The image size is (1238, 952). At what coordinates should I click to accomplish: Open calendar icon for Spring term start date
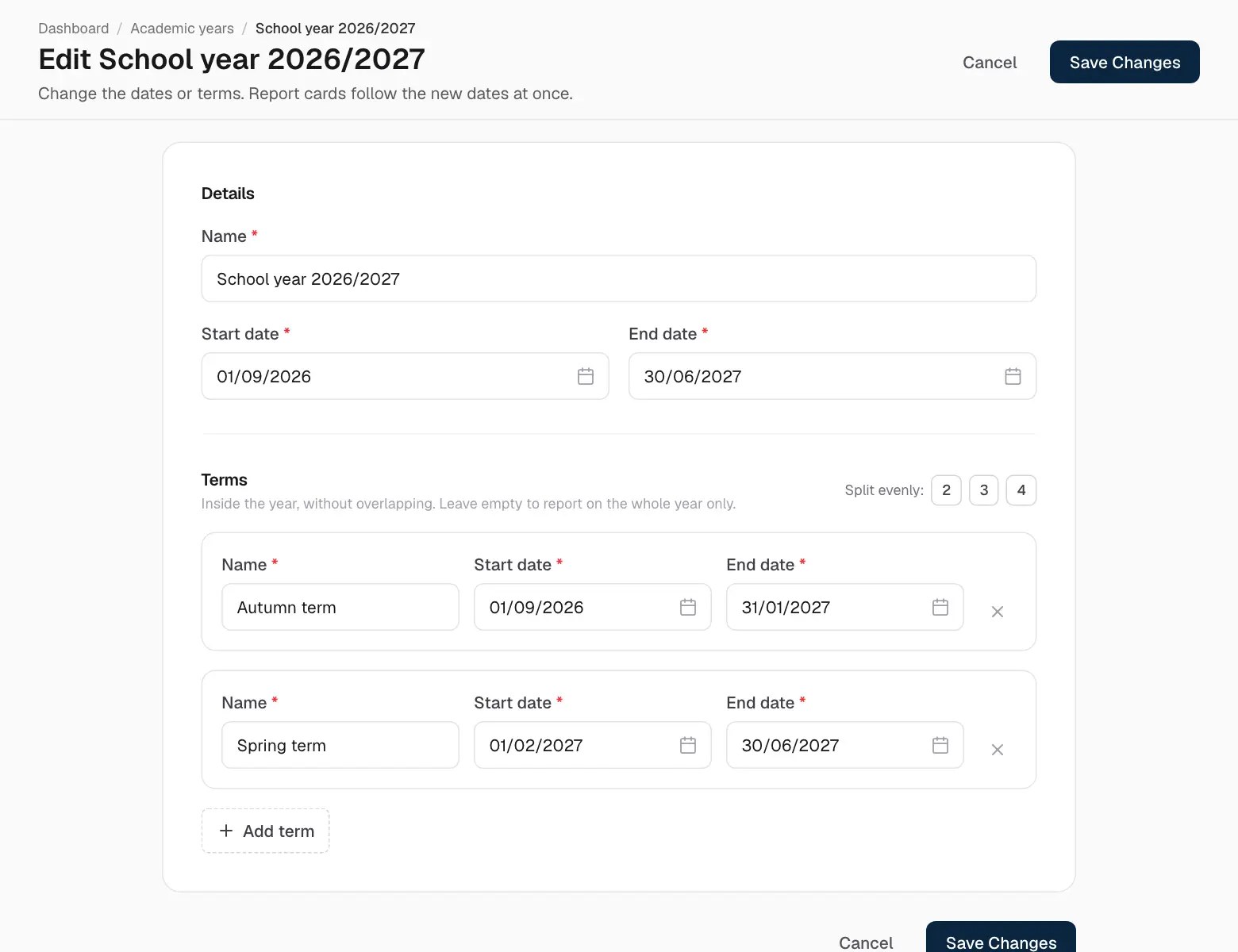688,745
